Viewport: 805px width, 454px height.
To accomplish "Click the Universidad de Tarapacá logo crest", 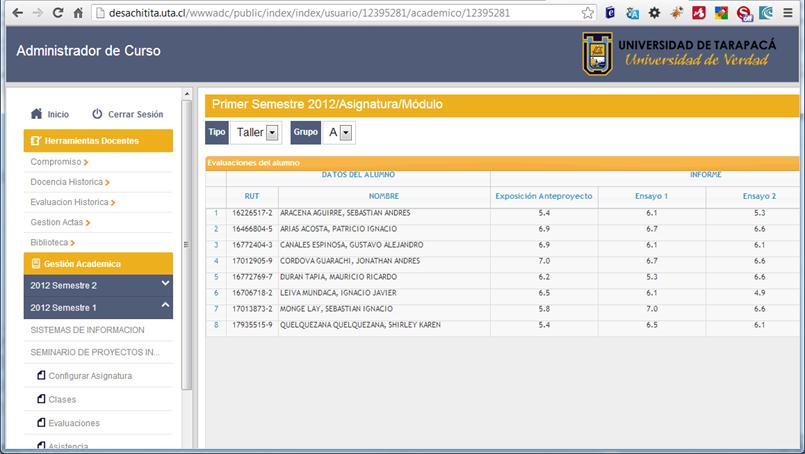I will coord(597,53).
